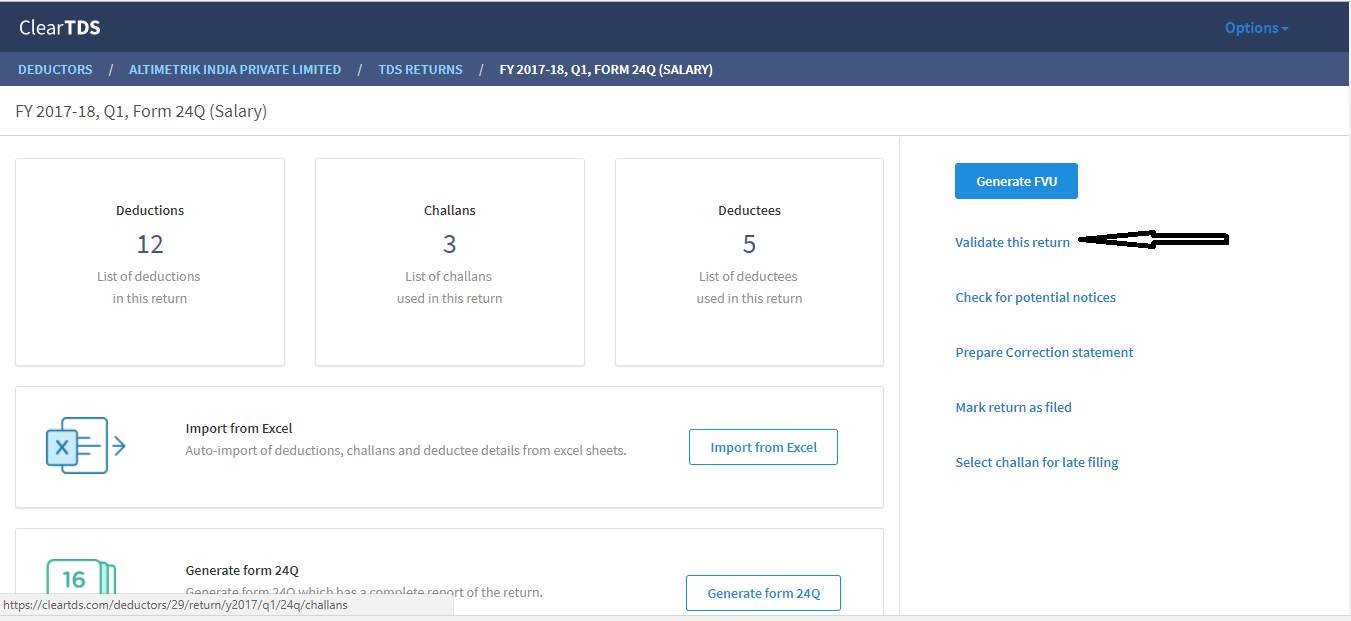Open the Challans card

point(450,262)
